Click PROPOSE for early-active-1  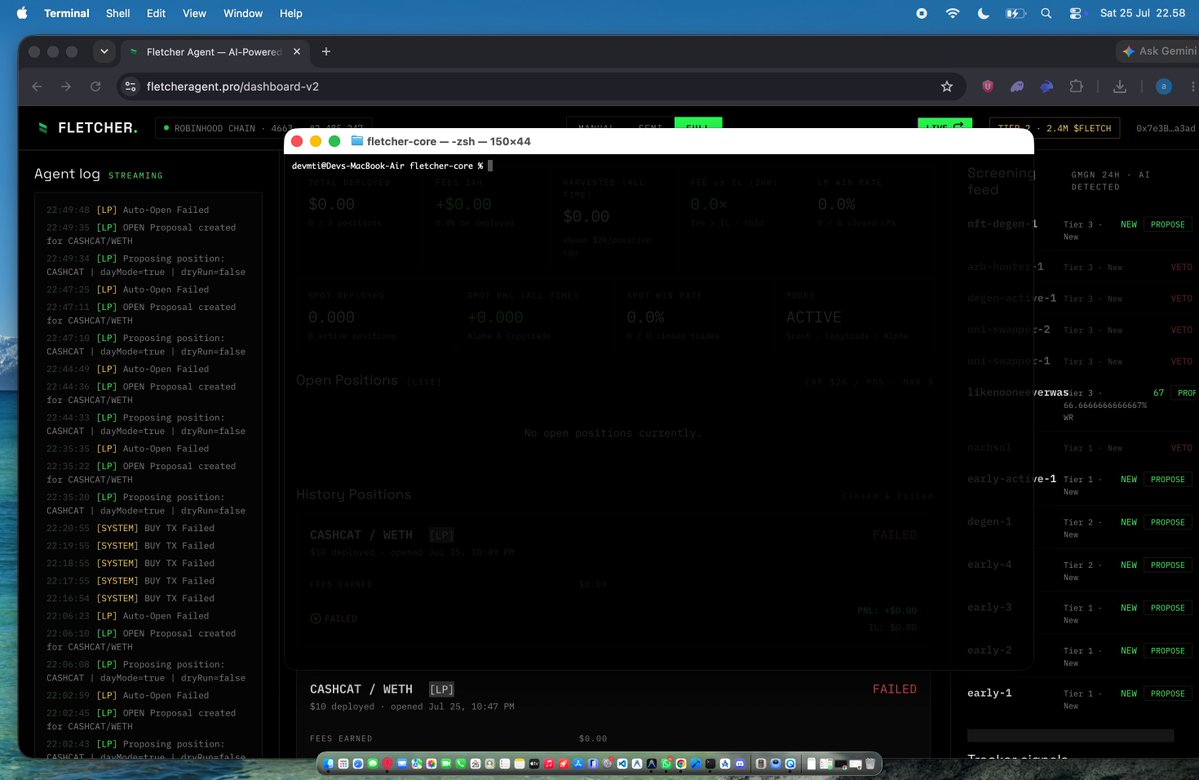coord(1168,479)
